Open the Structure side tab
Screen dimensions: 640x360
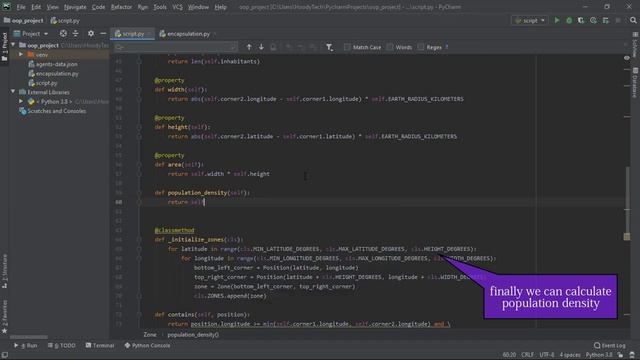(x=4, y=271)
